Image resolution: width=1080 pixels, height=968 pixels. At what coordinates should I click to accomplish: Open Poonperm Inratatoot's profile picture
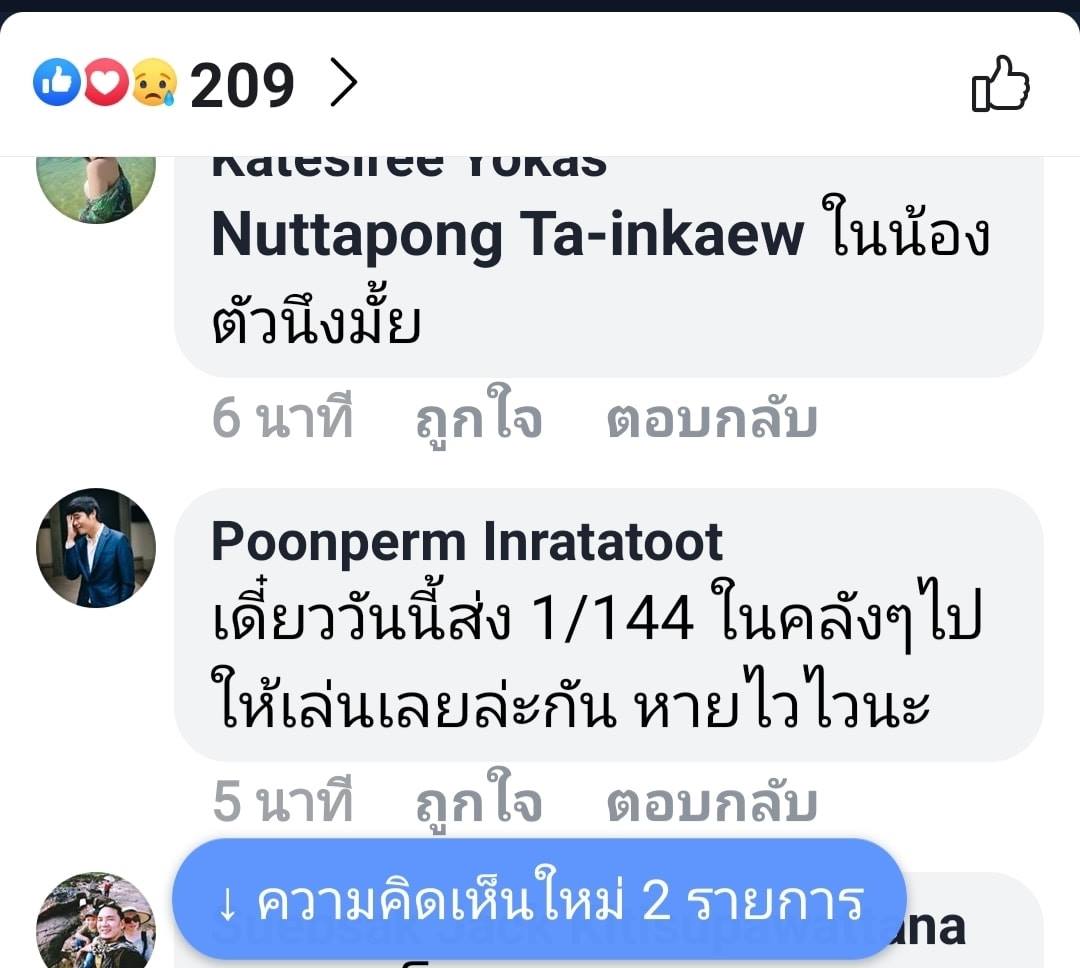[96, 548]
